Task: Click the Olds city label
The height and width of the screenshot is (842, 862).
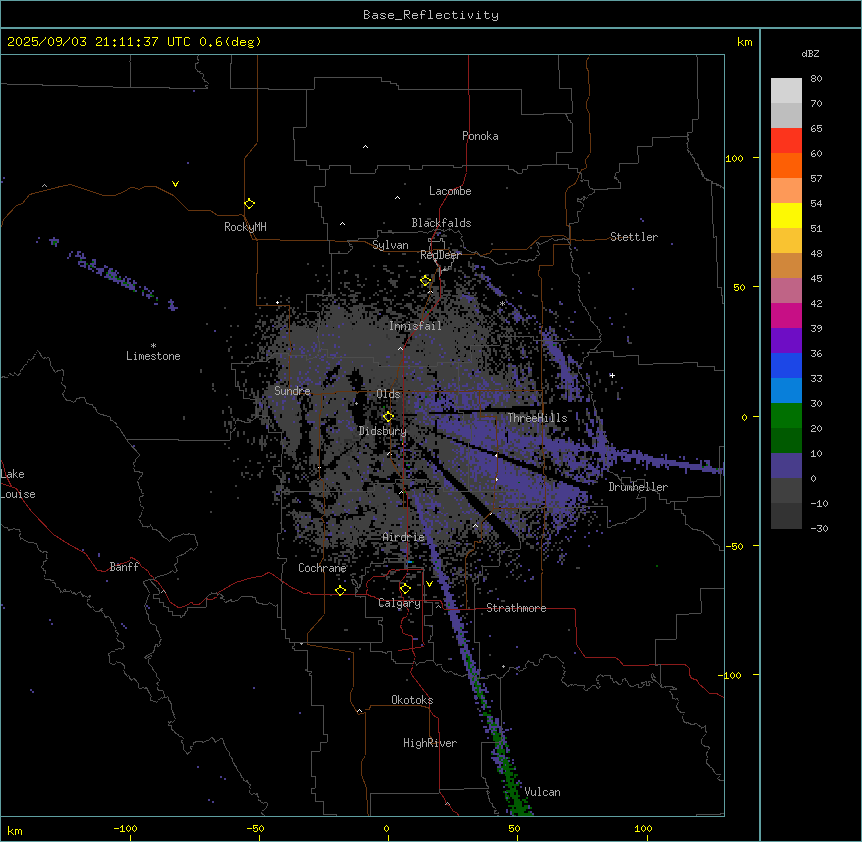Action: tap(388, 394)
